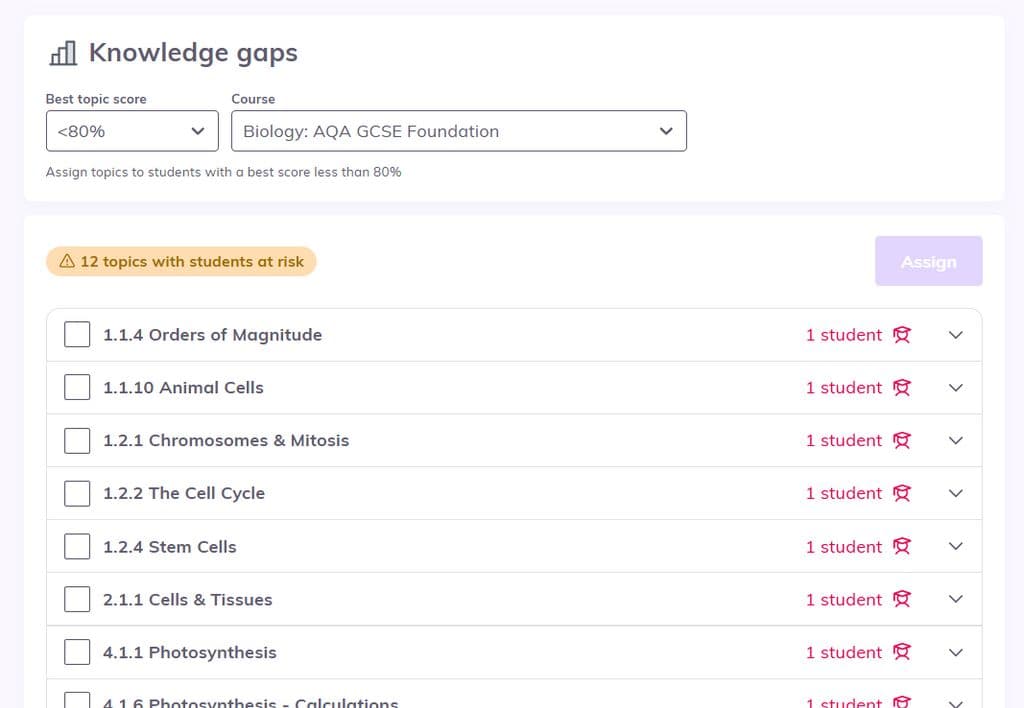The width and height of the screenshot is (1024, 708).
Task: Click the graduation cap icon for The Cell Cycle
Action: tap(901, 493)
